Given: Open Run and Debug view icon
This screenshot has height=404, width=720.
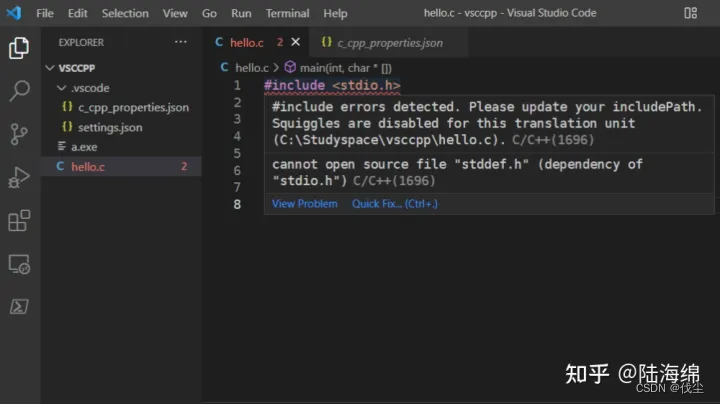Looking at the screenshot, I should click(19, 177).
